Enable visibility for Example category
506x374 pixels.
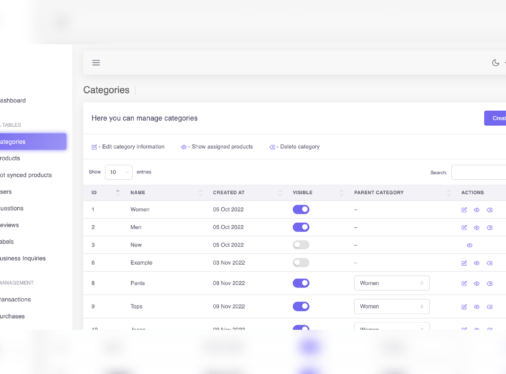(x=301, y=262)
